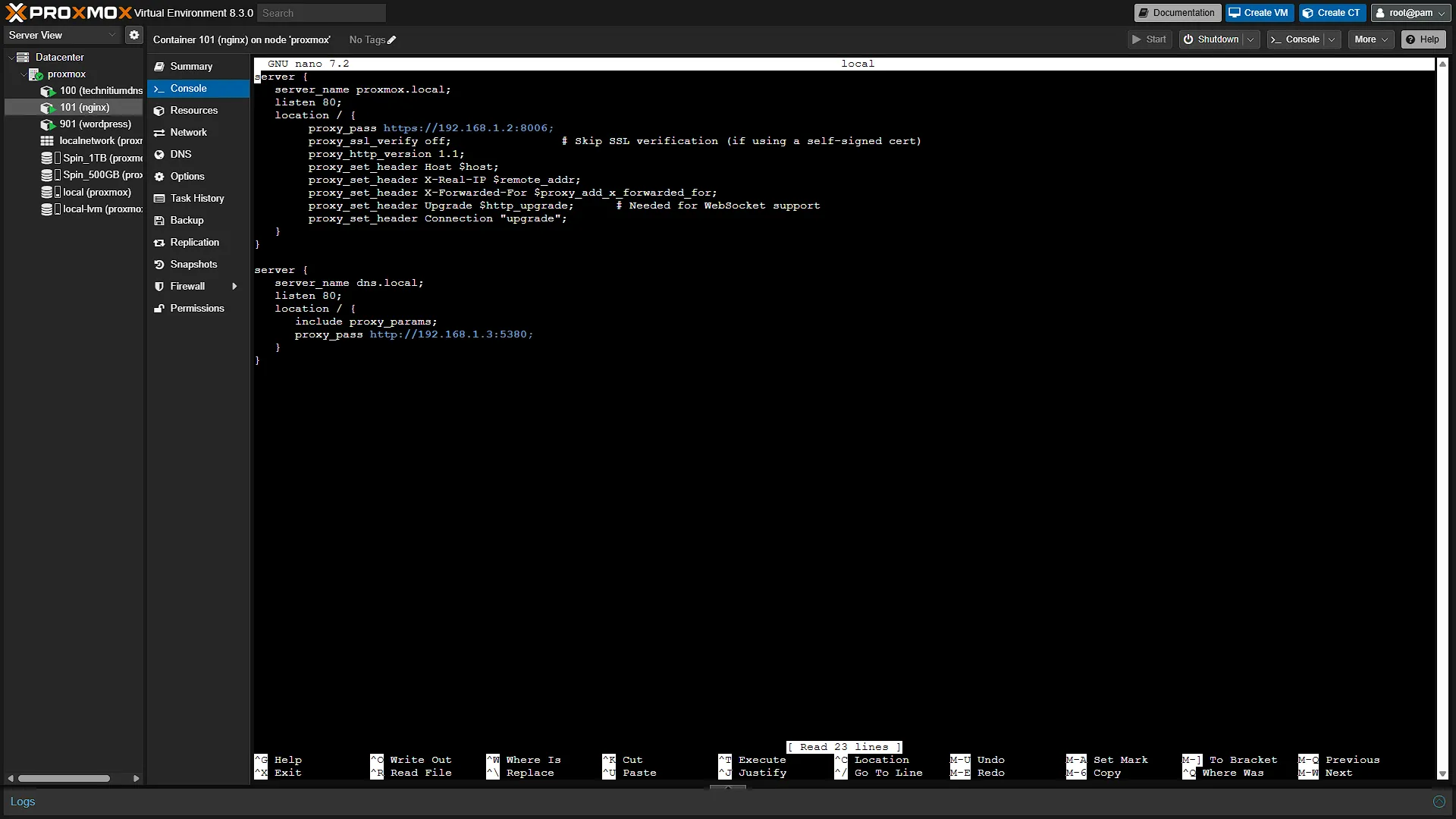Expand the Firewall submenu arrow
This screenshot has width=1456, height=819.
tap(234, 287)
